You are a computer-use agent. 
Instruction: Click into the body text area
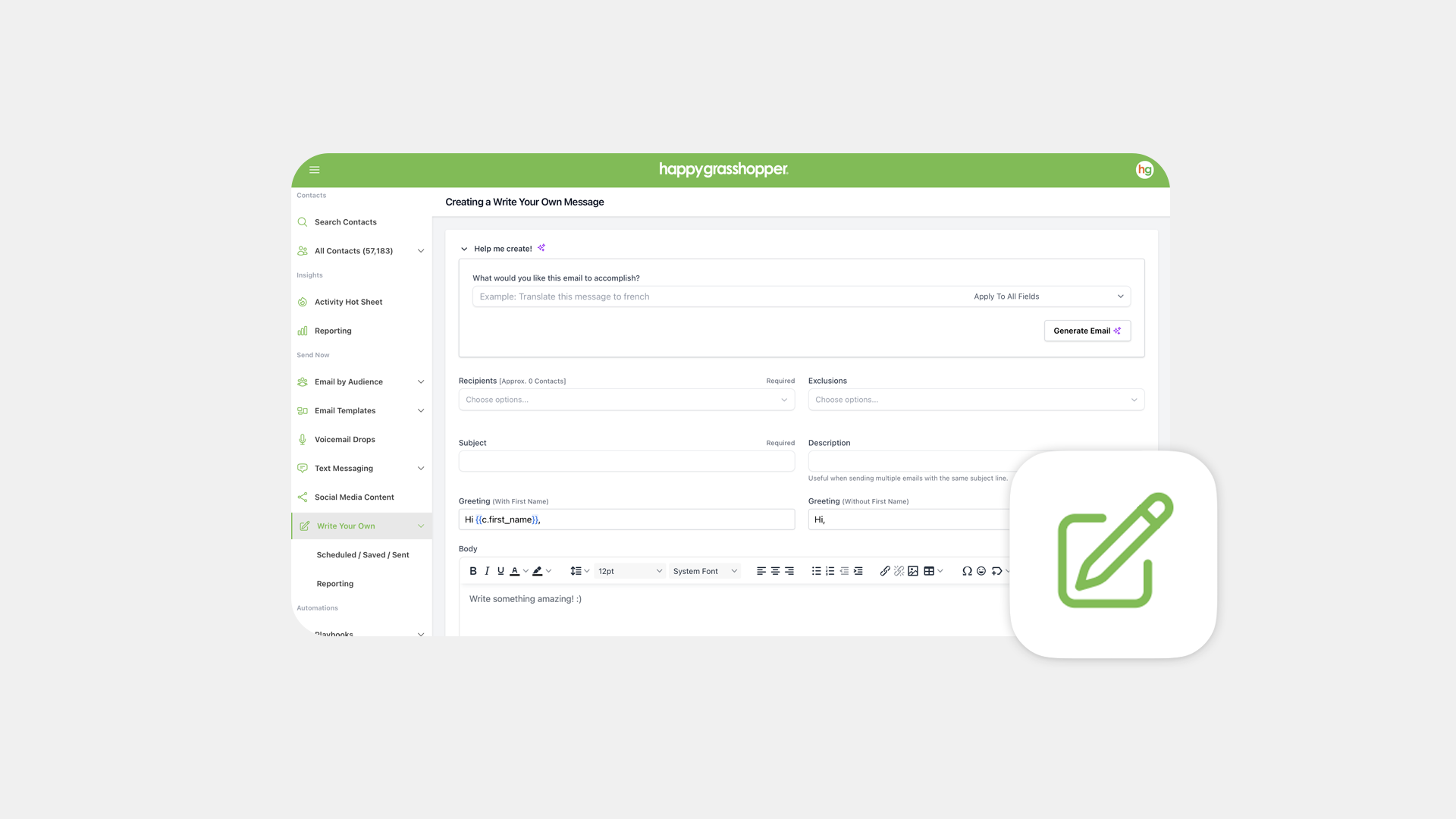(736, 610)
